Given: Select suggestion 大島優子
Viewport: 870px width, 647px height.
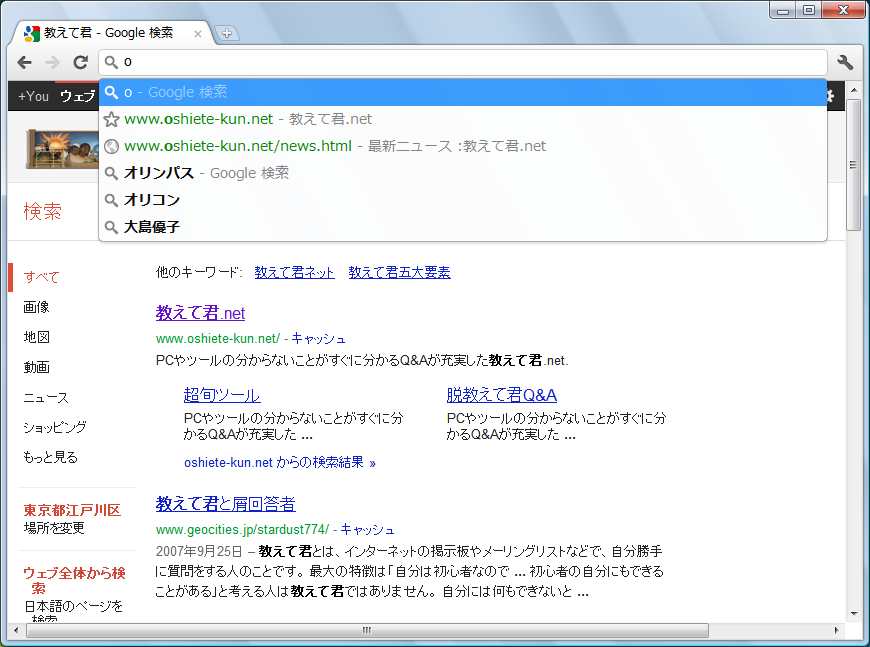Looking at the screenshot, I should point(463,227).
